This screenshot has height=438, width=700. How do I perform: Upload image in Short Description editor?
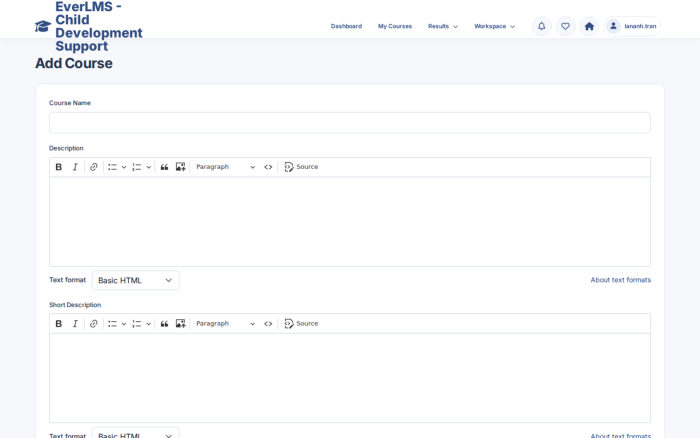[180, 324]
